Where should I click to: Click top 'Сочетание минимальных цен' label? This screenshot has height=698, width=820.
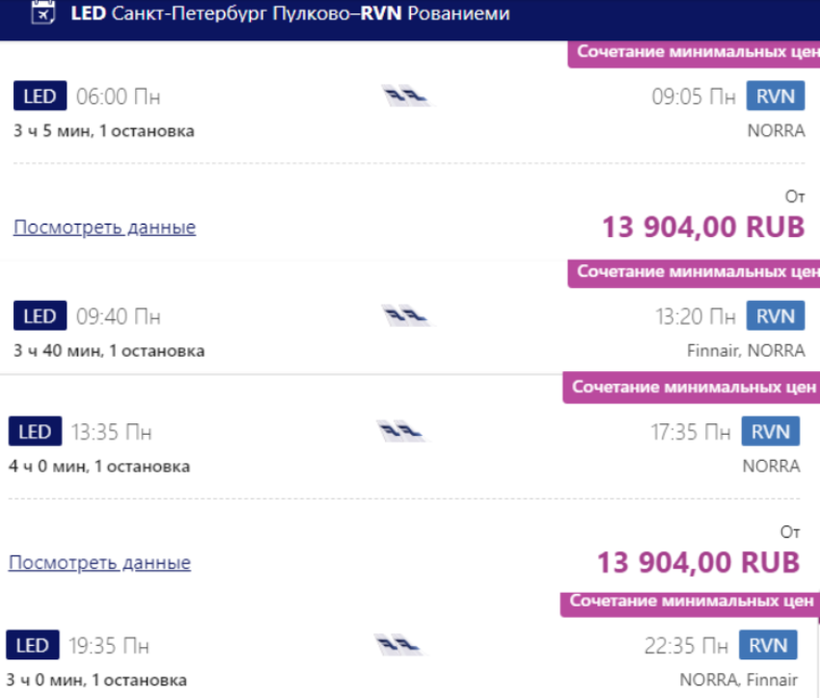[x=695, y=51]
